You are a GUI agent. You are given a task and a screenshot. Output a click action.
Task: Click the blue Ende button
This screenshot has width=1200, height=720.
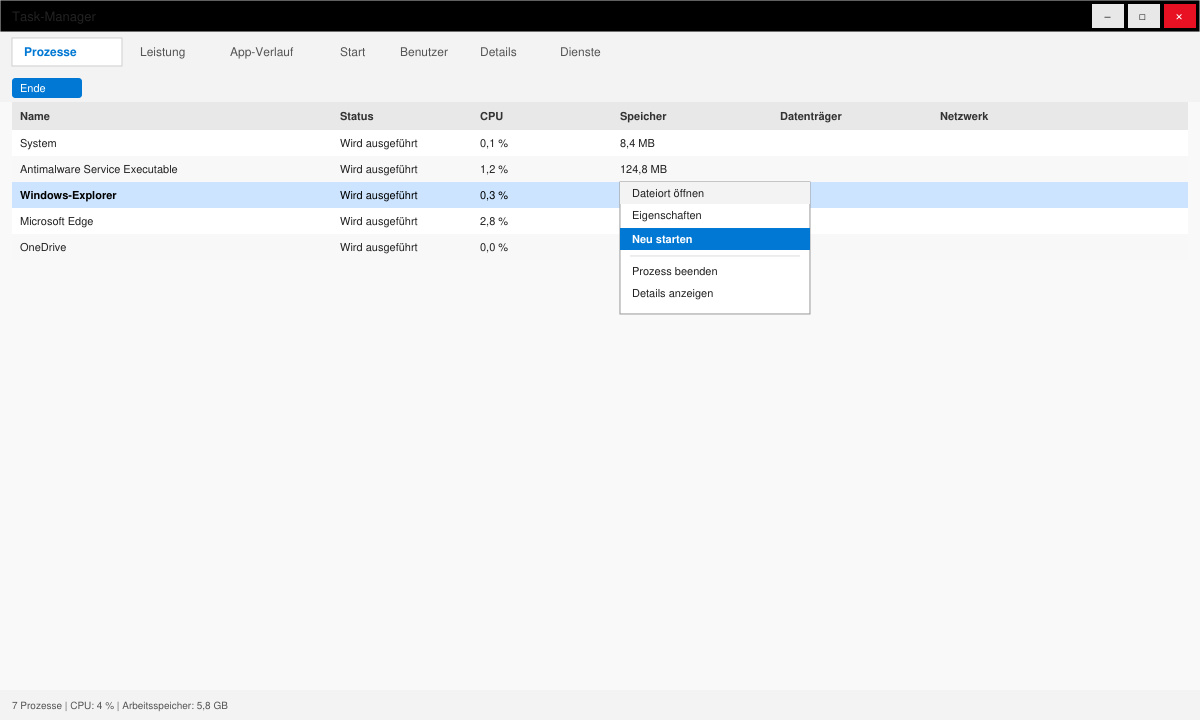coord(47,88)
